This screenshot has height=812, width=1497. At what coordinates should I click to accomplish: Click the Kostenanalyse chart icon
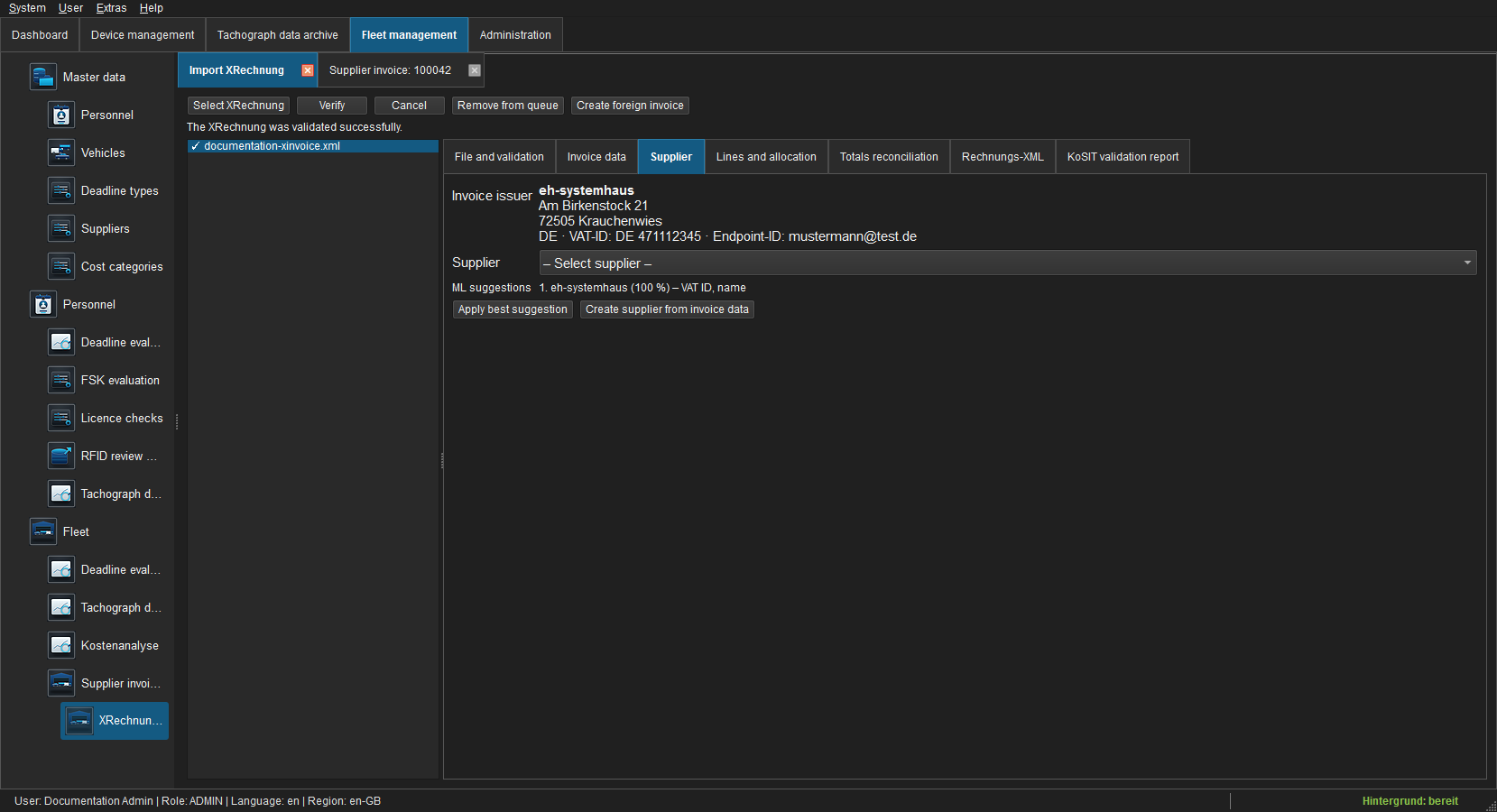[x=60, y=645]
